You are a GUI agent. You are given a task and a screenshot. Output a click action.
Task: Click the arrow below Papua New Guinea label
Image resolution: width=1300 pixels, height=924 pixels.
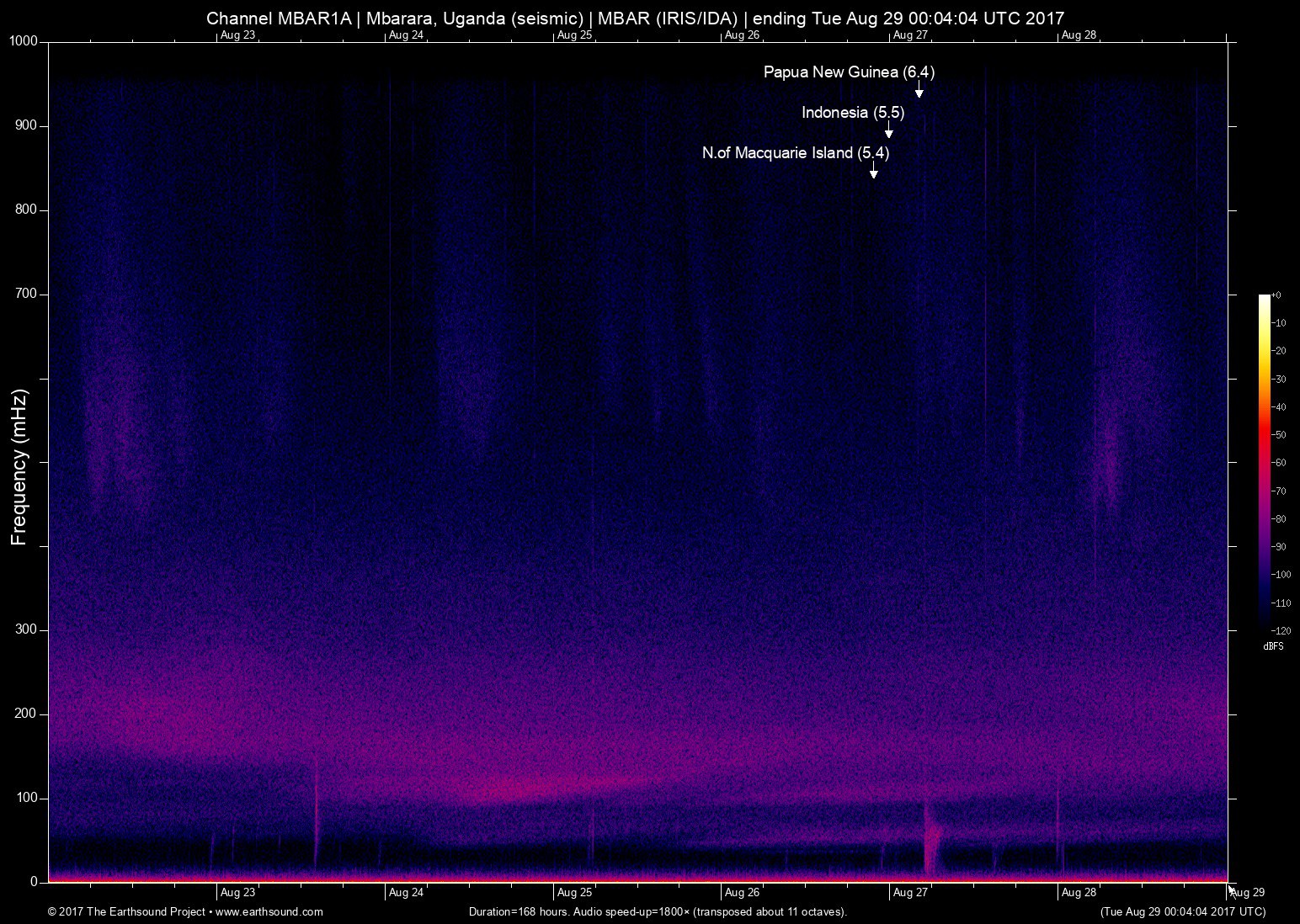(x=919, y=91)
